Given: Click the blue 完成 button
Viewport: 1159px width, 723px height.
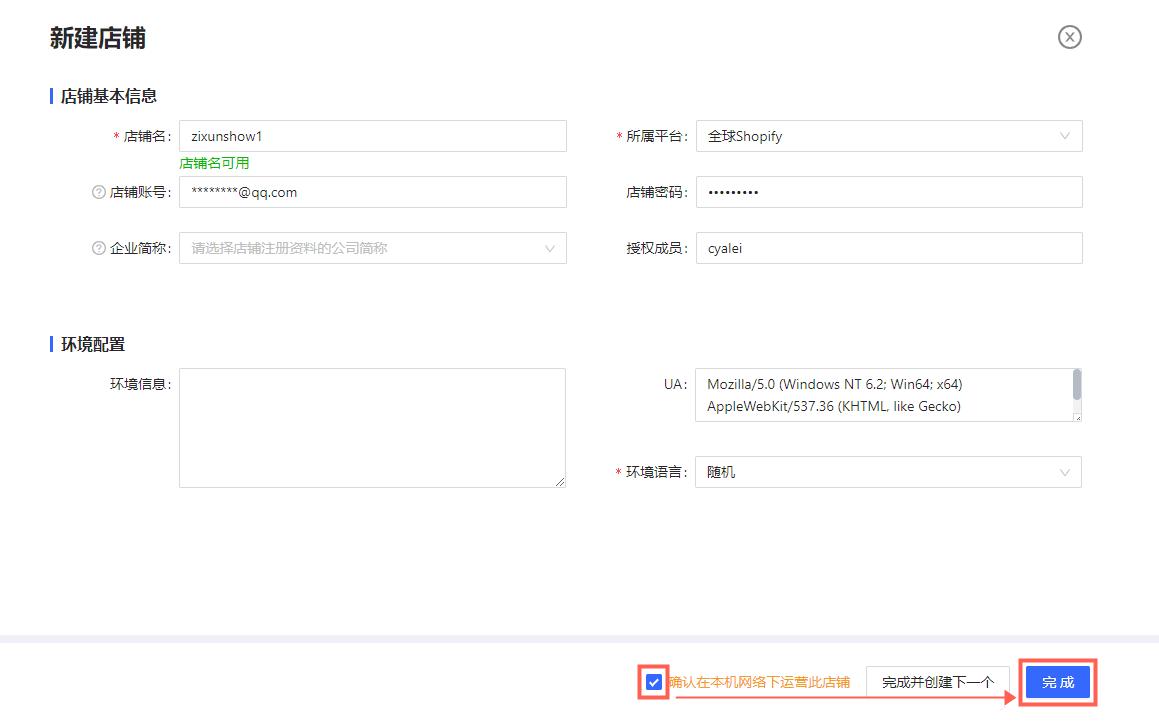Looking at the screenshot, I should pyautogui.click(x=1057, y=682).
